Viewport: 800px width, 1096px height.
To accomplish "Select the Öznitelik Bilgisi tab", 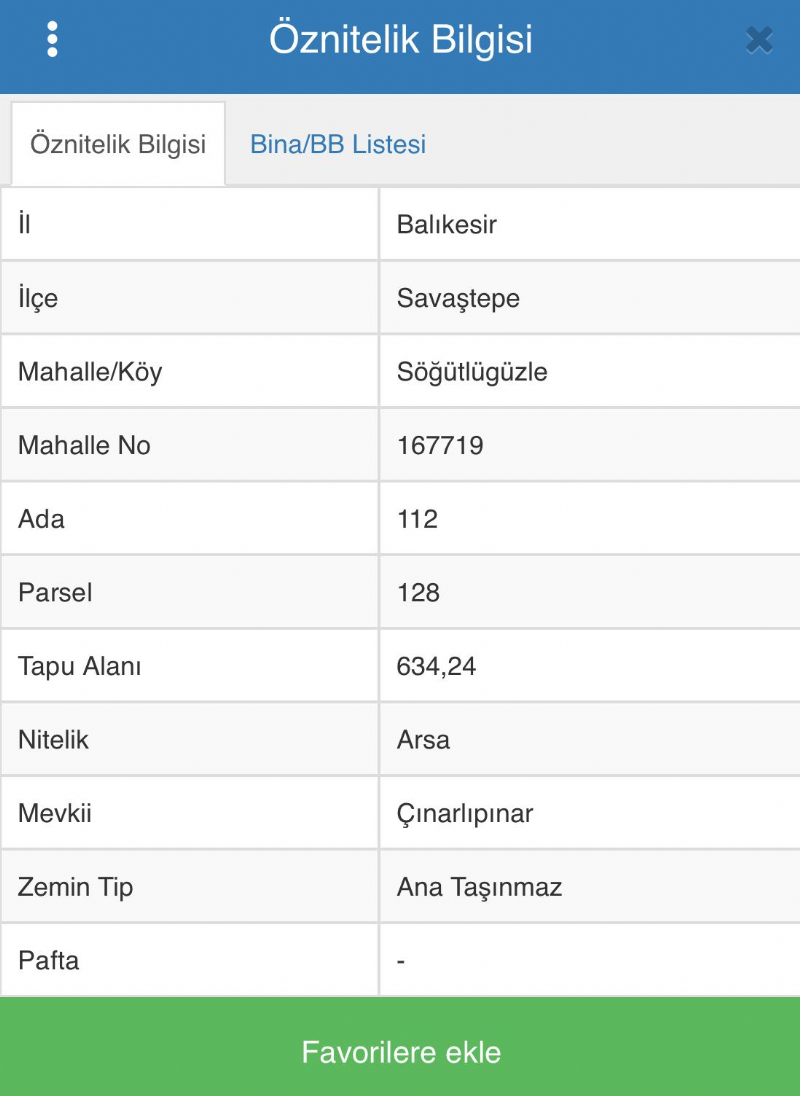I will [x=118, y=144].
